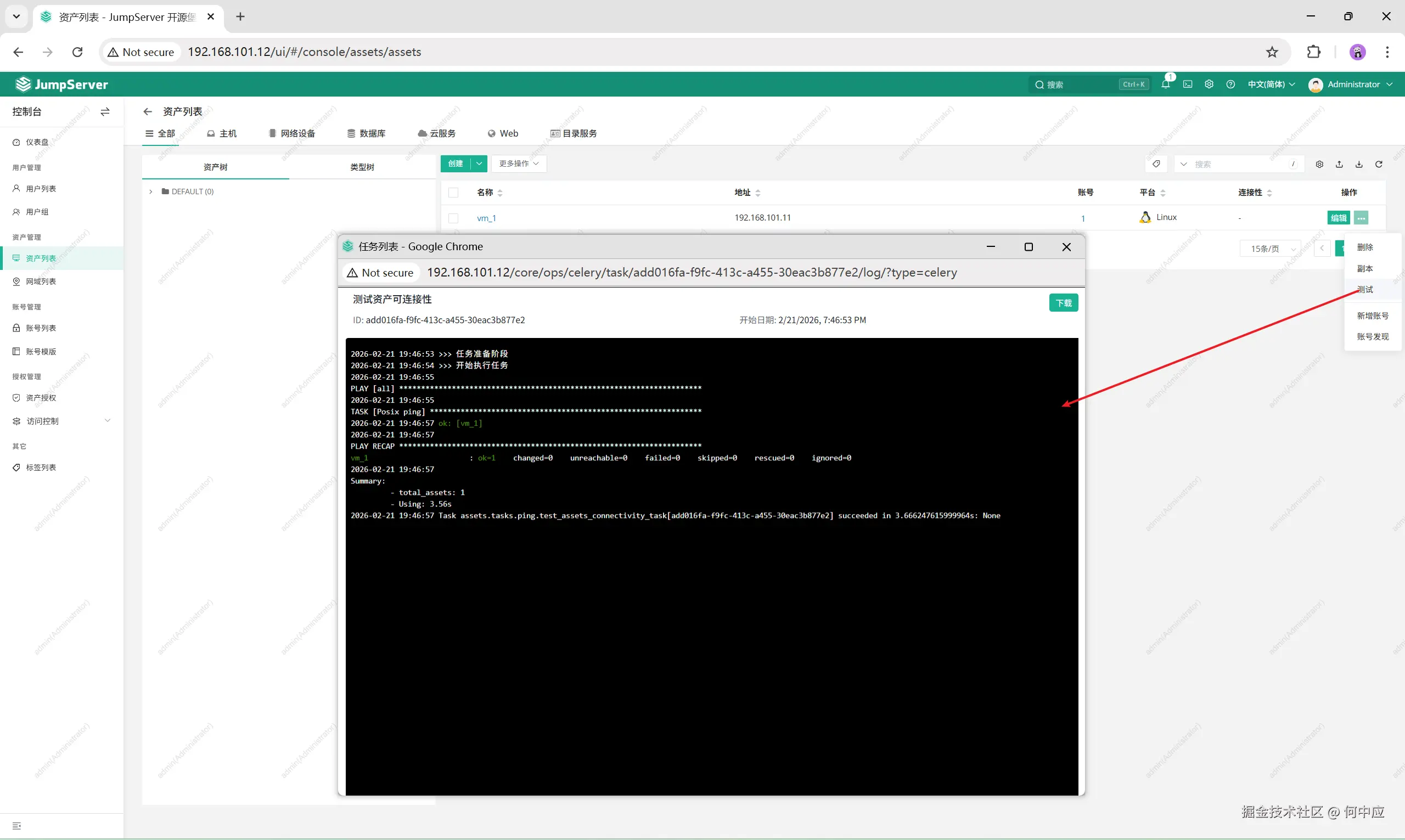Open the 15条/页 page size dropdown
Image resolution: width=1405 pixels, height=840 pixels.
(x=1271, y=249)
